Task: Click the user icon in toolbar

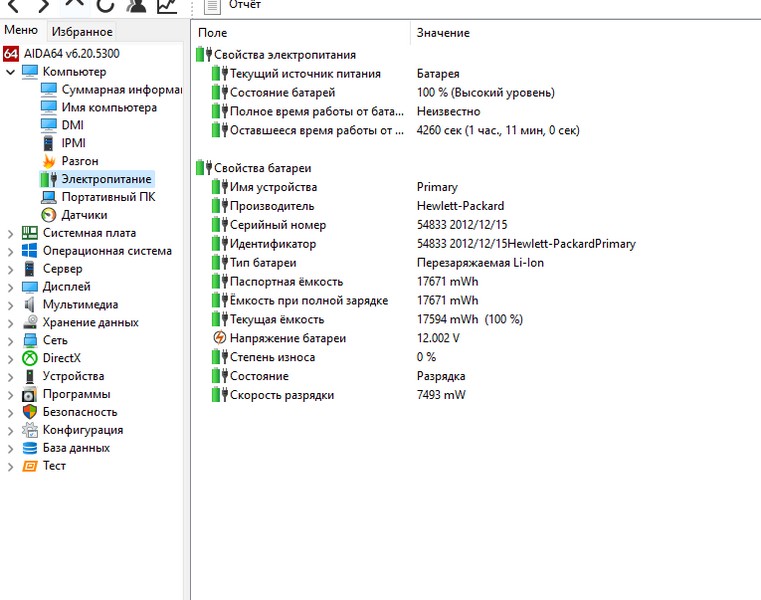Action: [x=136, y=6]
